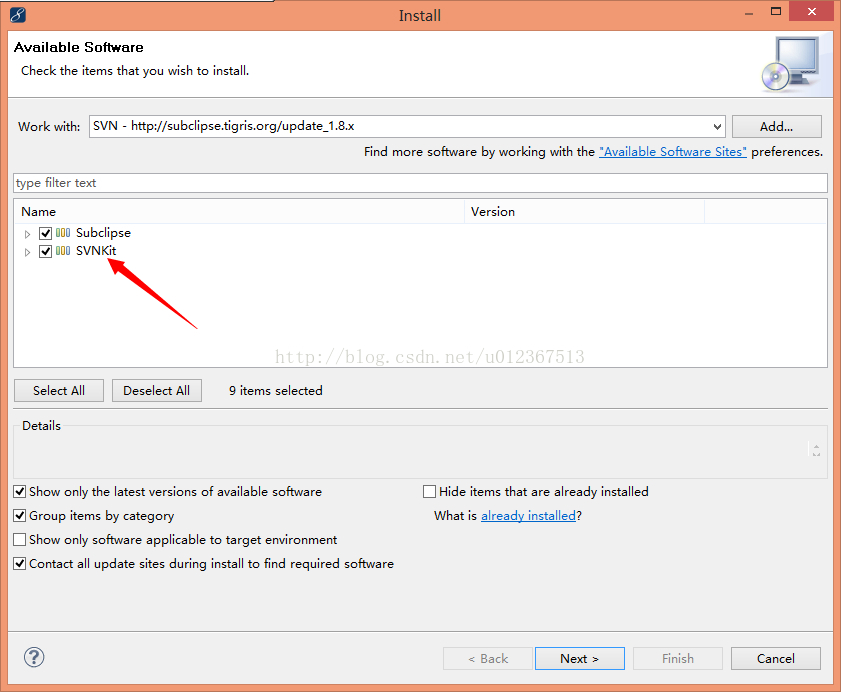This screenshot has height=692, width=841.
Task: Open the already installed link
Action: 528,516
